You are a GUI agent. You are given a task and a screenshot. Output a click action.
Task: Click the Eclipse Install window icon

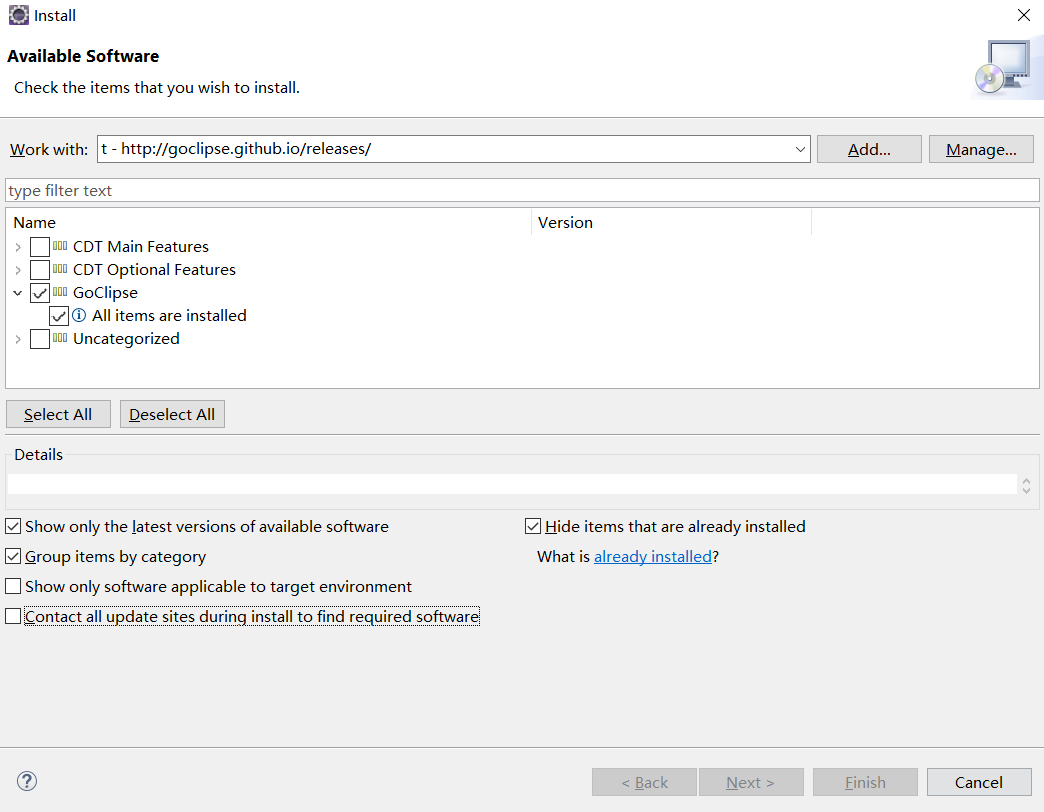point(19,15)
